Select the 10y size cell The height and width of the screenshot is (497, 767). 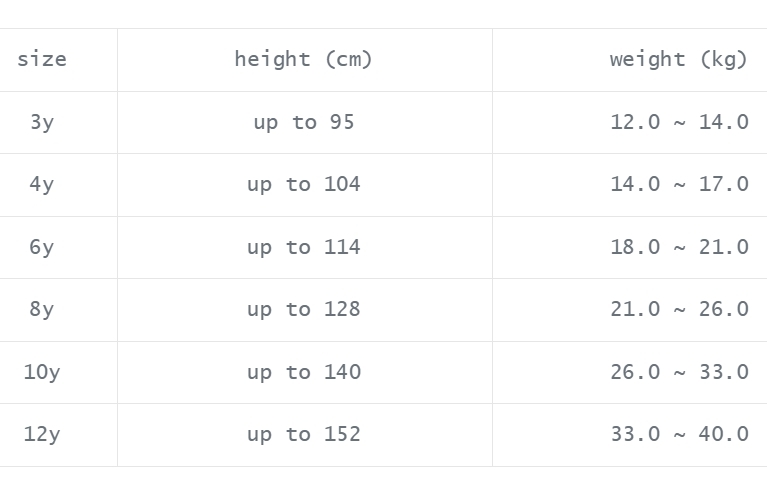click(42, 372)
